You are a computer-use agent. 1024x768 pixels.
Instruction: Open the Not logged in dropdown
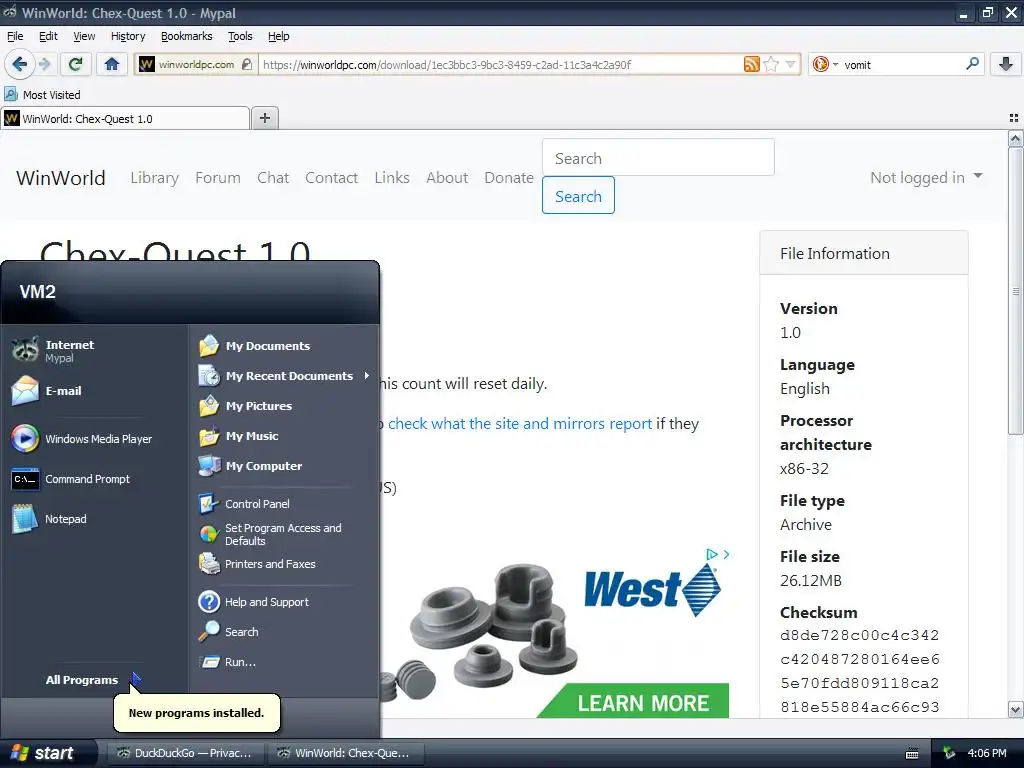pos(926,177)
